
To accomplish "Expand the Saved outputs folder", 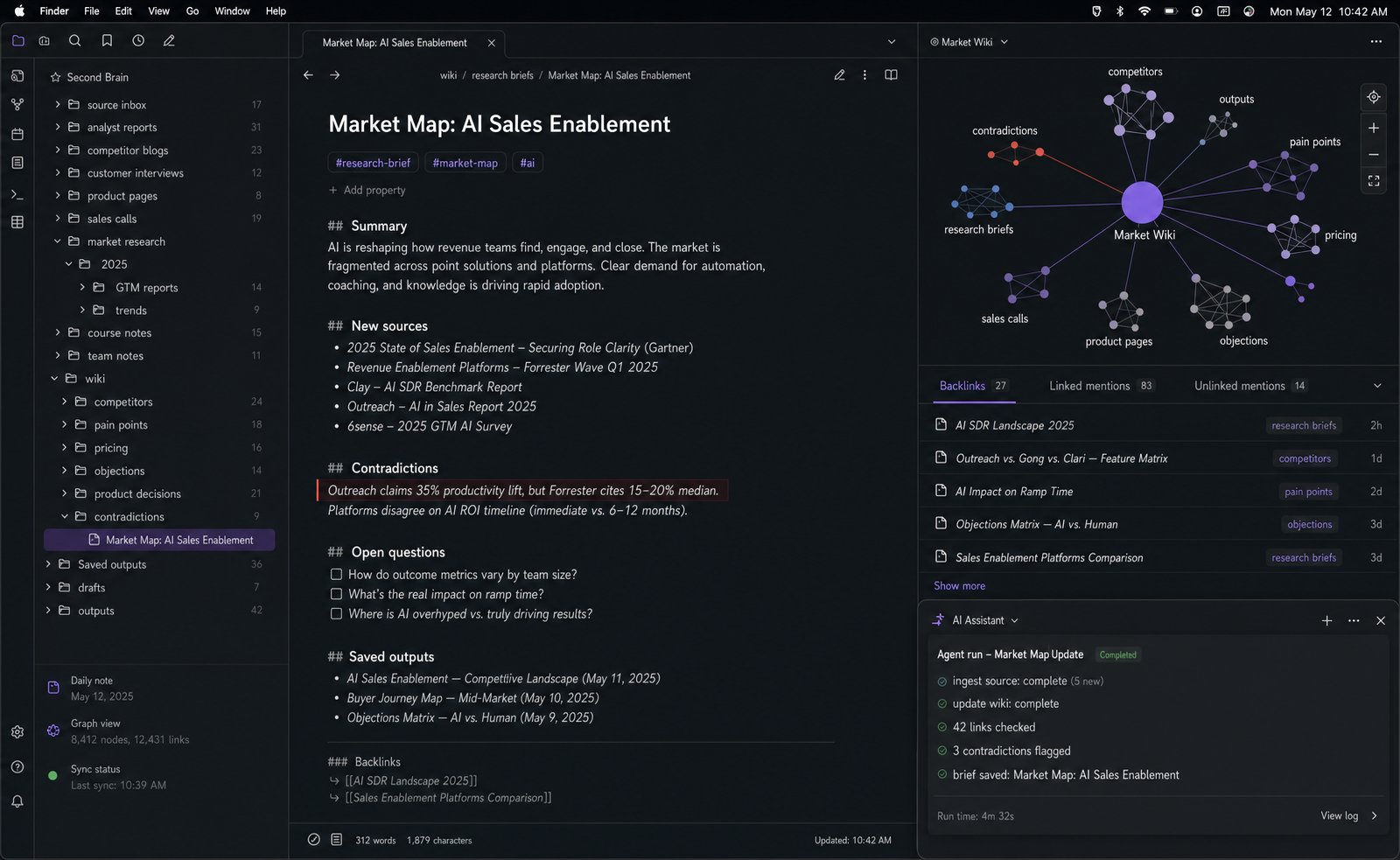I will point(48,564).
